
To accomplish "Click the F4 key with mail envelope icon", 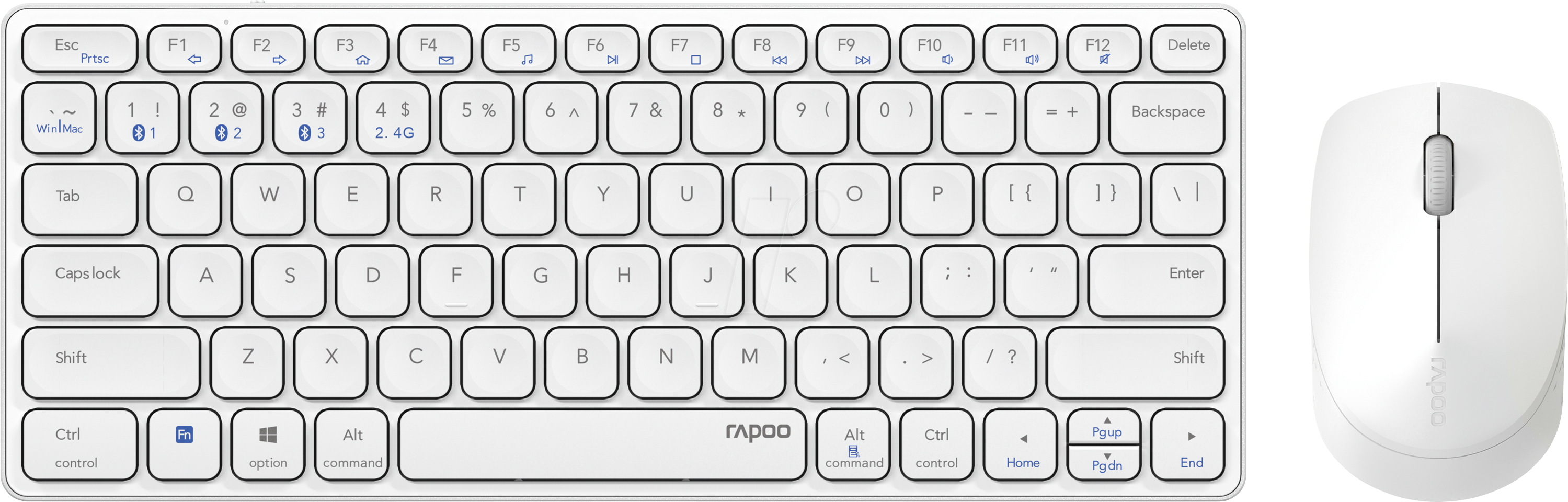I will pyautogui.click(x=435, y=48).
